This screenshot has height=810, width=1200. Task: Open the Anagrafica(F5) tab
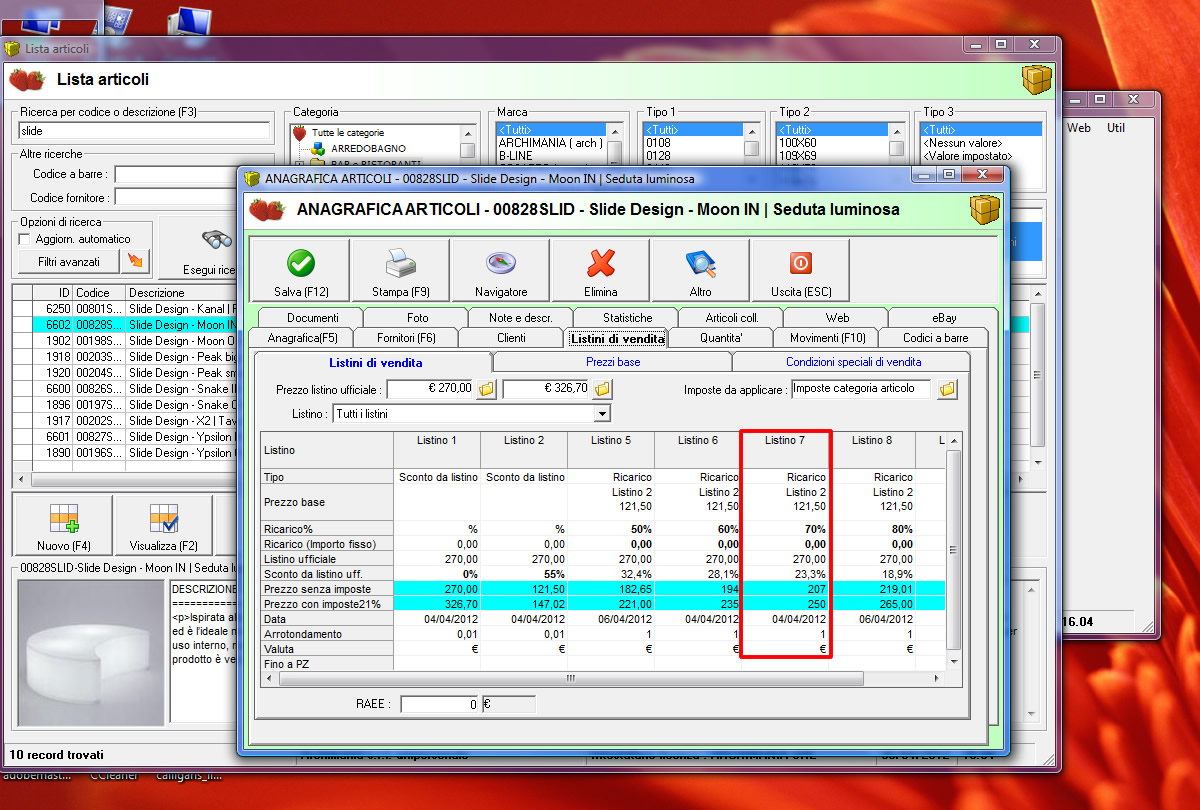302,337
